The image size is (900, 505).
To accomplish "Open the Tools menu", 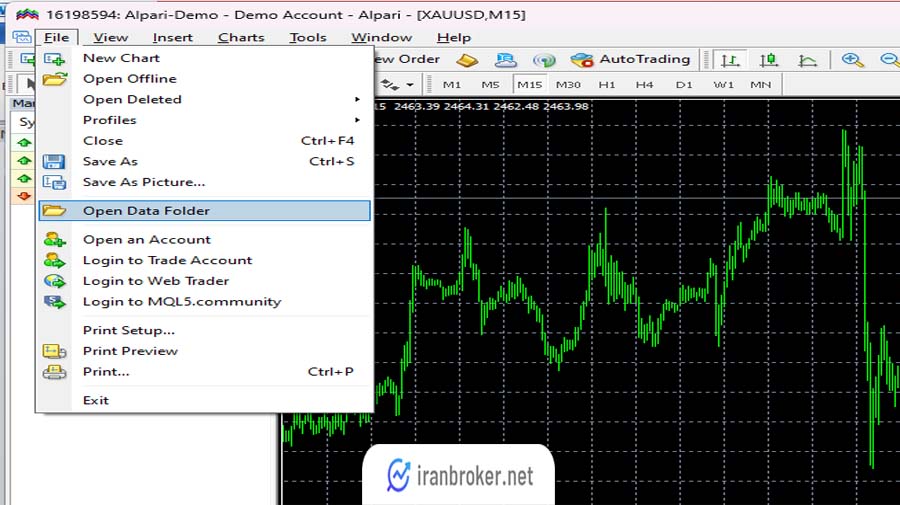I will tap(308, 37).
